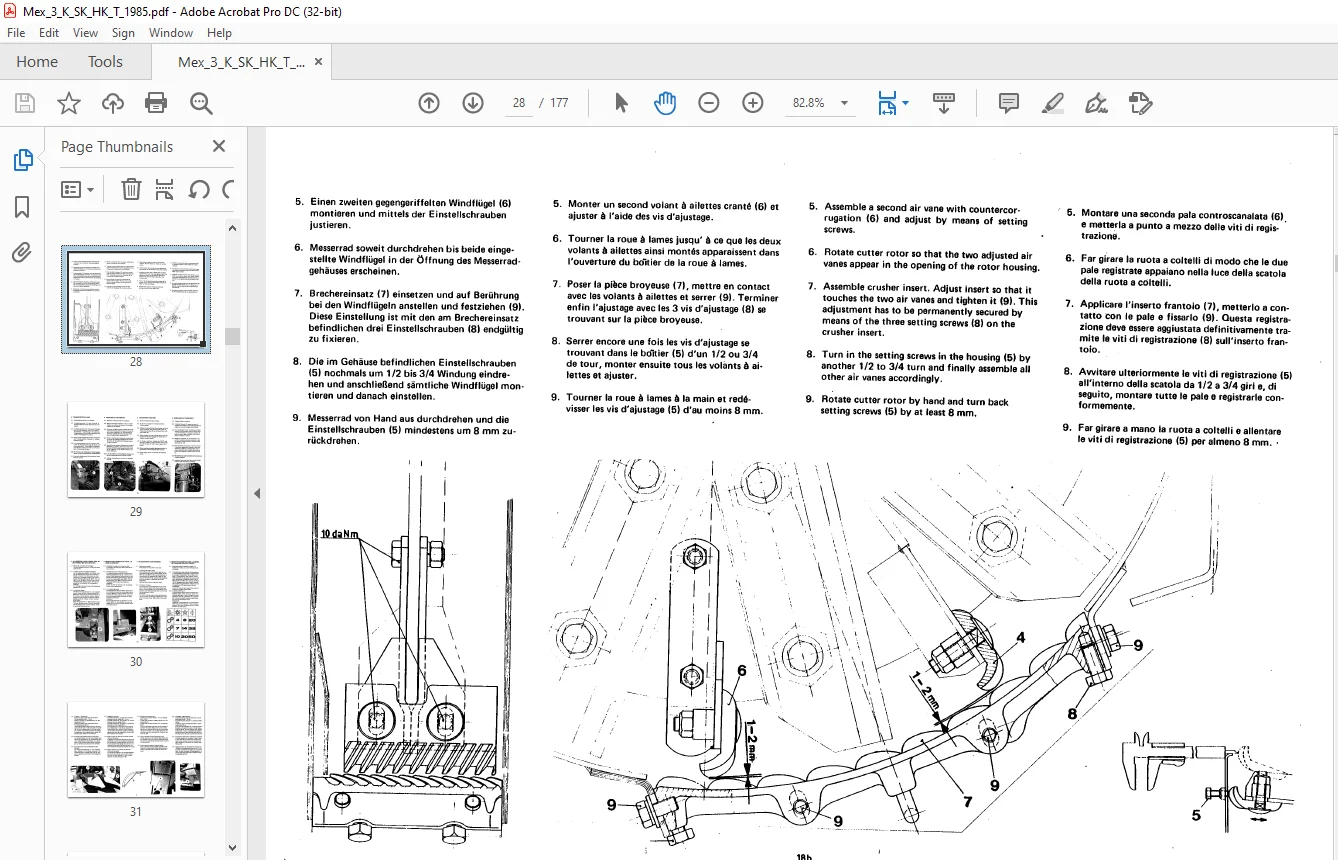Go to the next page
Screen dimensions: 1338x860
click(473, 103)
